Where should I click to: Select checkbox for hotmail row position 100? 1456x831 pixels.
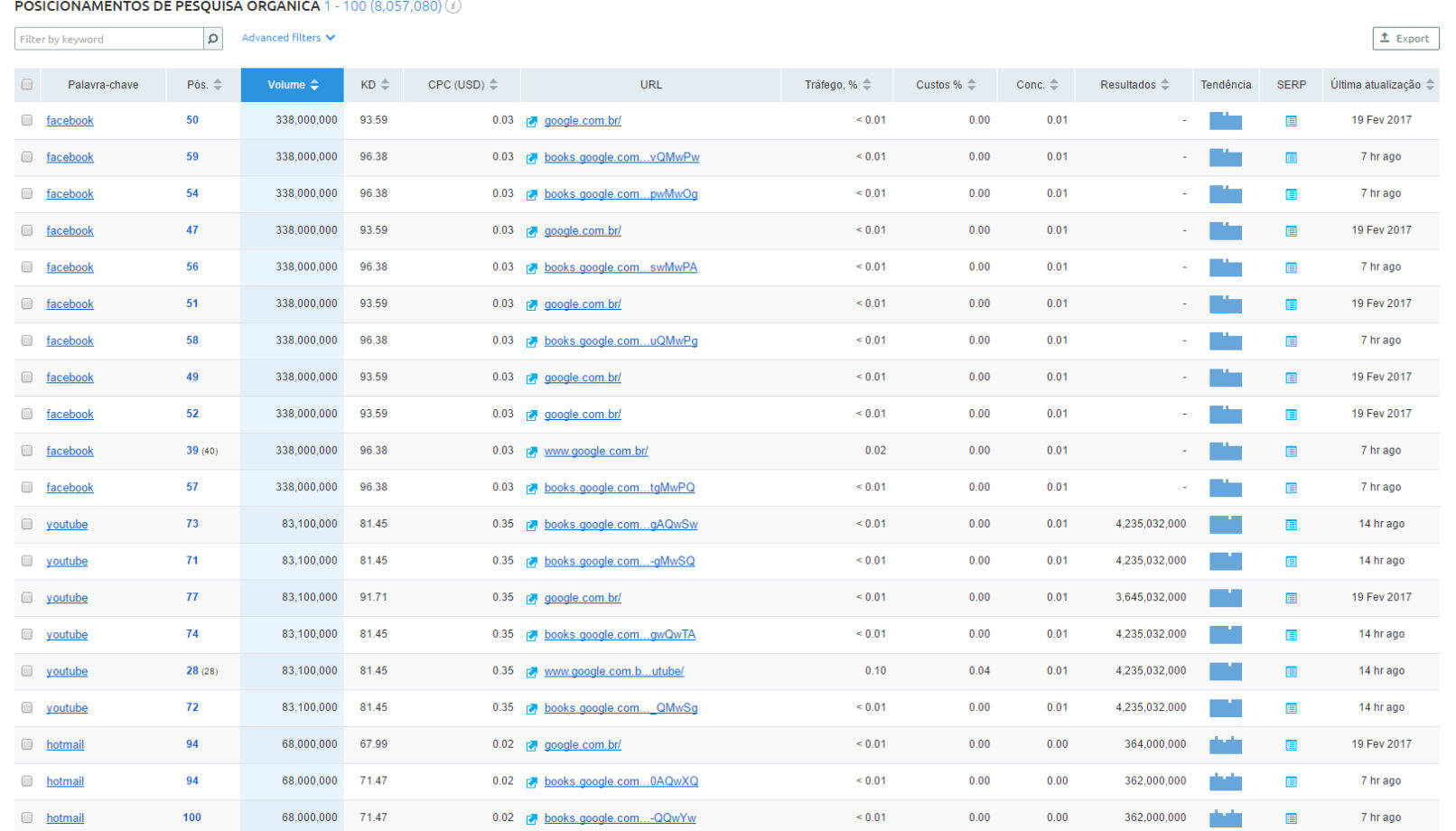(27, 817)
